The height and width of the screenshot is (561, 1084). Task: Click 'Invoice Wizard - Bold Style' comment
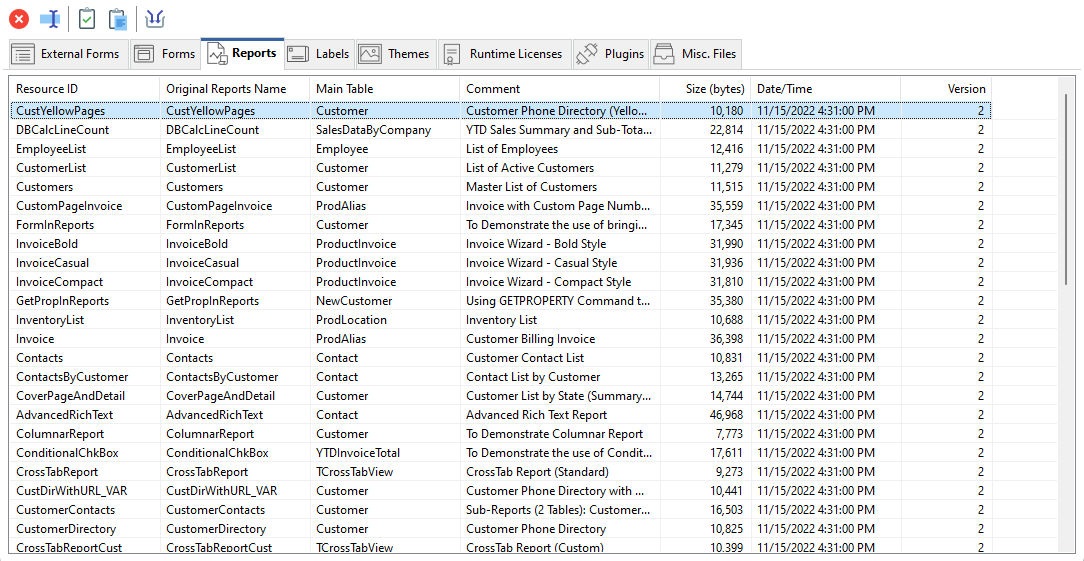tap(536, 243)
